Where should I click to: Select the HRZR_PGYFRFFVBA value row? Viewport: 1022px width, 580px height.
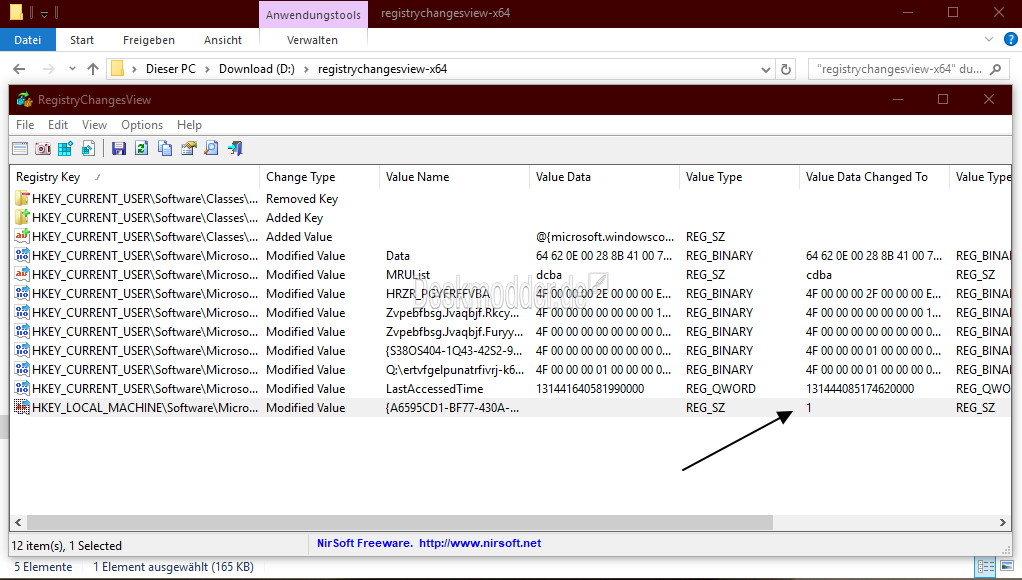coord(511,293)
